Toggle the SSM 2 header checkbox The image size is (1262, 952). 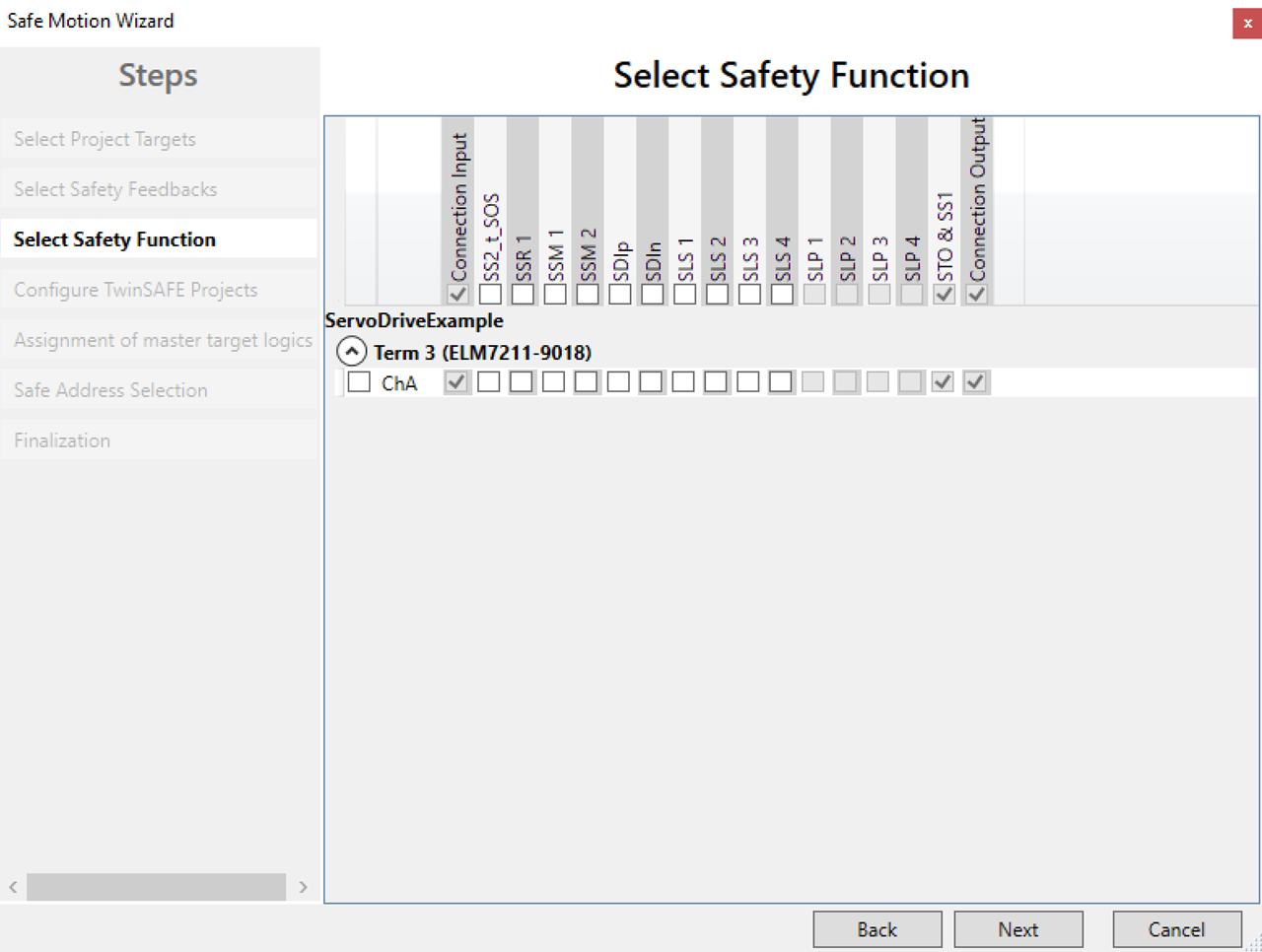coord(588,294)
